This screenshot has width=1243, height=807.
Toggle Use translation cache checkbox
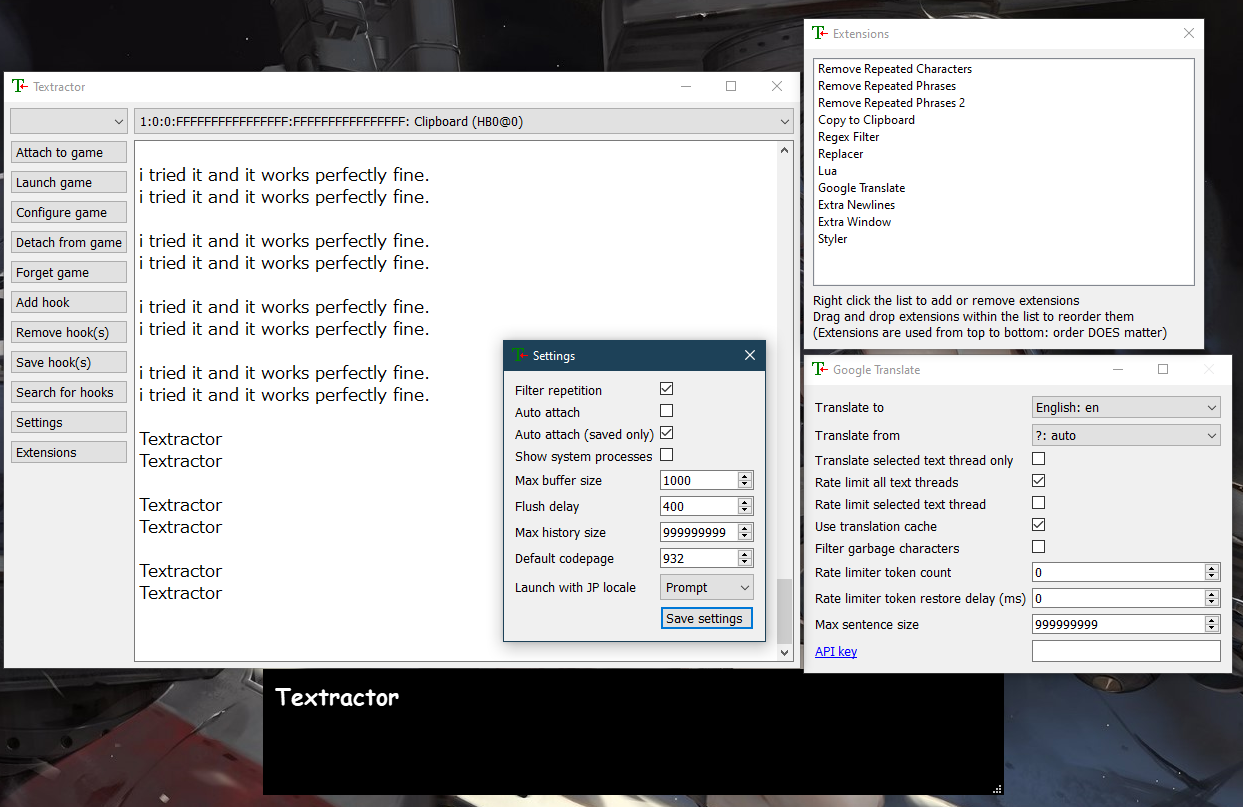(x=1039, y=524)
